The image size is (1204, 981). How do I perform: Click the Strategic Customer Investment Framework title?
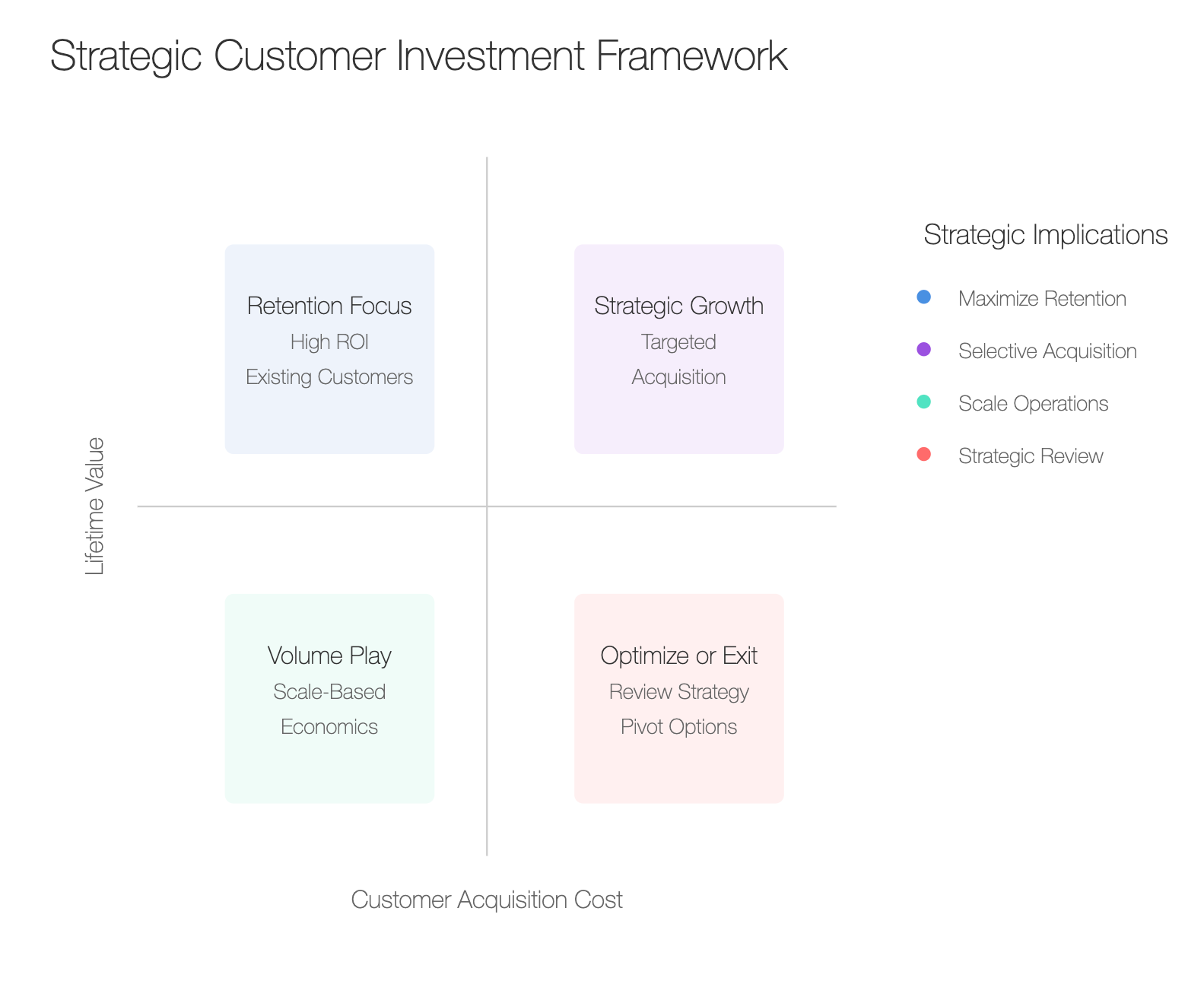tap(418, 56)
